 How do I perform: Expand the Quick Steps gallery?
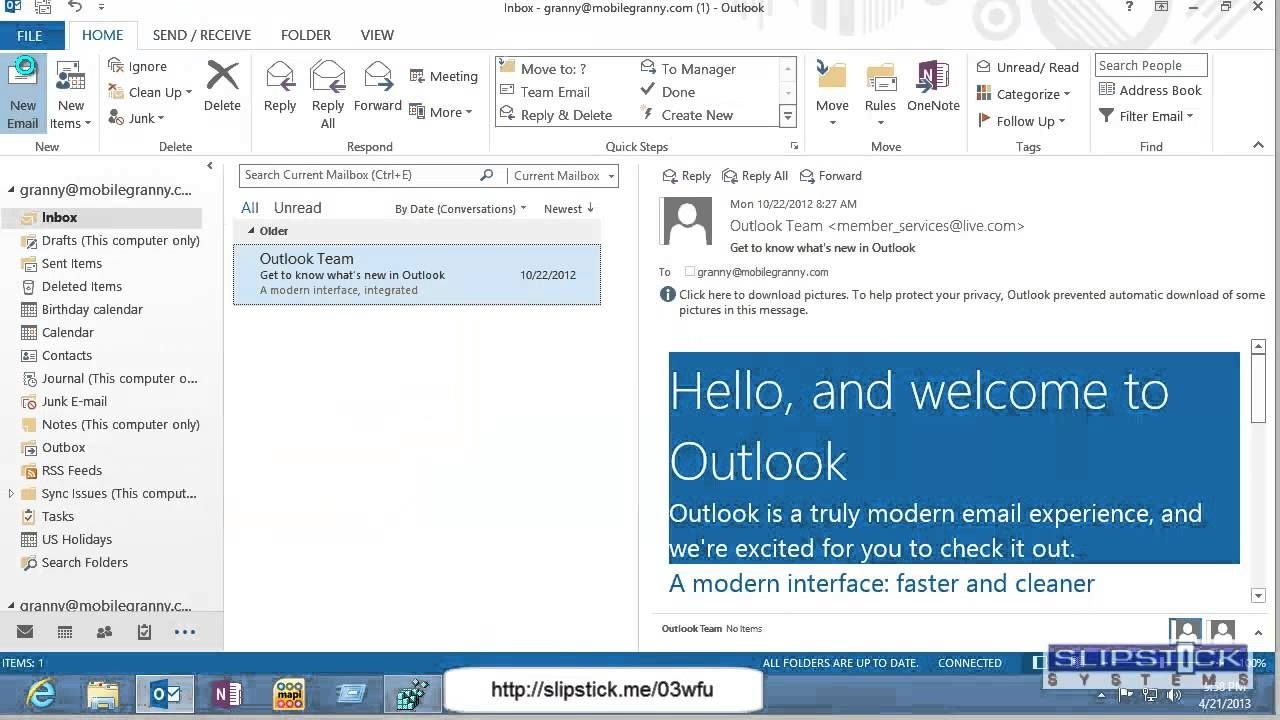tap(787, 116)
